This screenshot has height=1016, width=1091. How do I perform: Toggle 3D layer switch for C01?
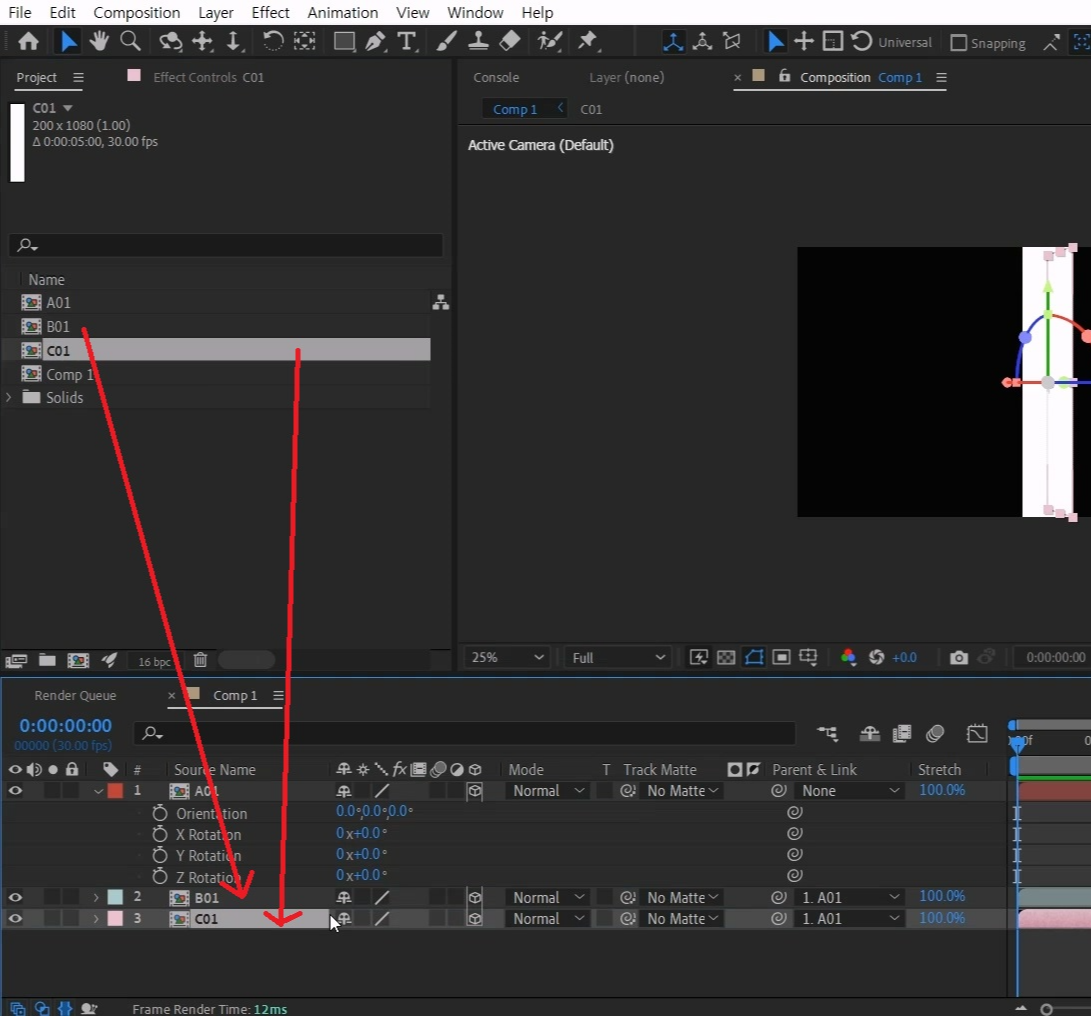pos(475,919)
